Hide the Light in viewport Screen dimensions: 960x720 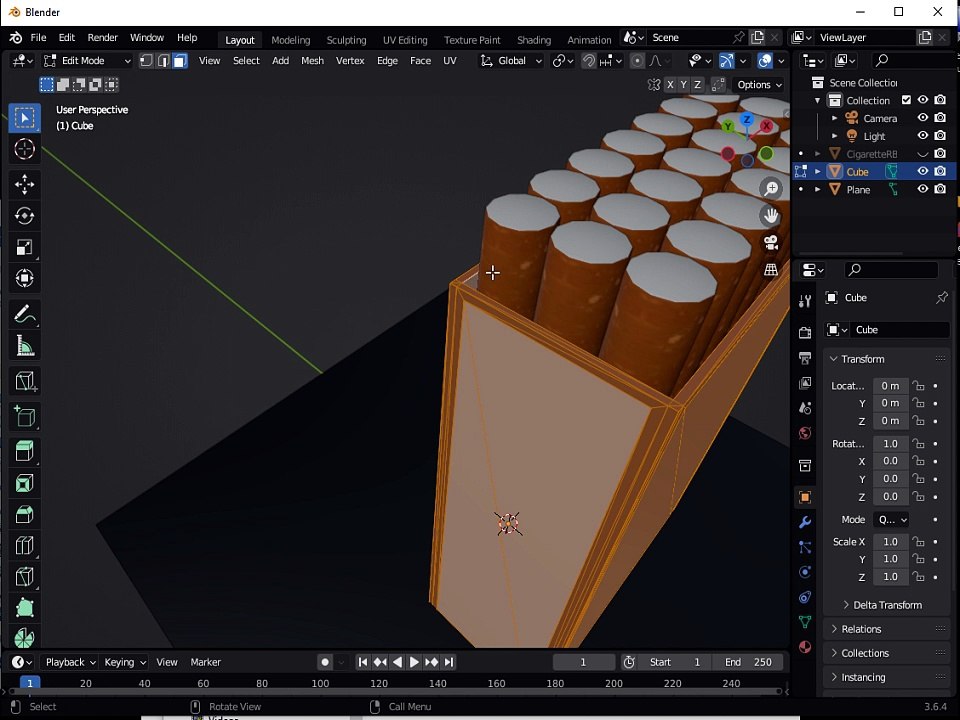(923, 136)
